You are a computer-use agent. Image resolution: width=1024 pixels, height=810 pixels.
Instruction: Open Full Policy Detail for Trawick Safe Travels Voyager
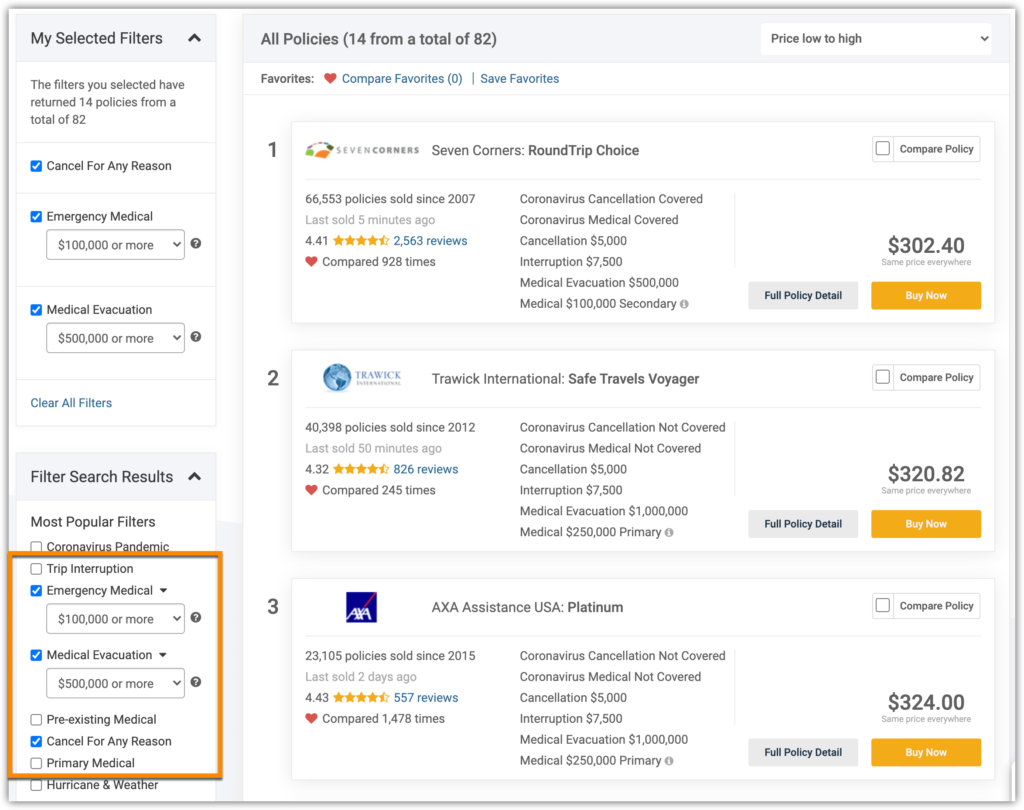click(803, 524)
